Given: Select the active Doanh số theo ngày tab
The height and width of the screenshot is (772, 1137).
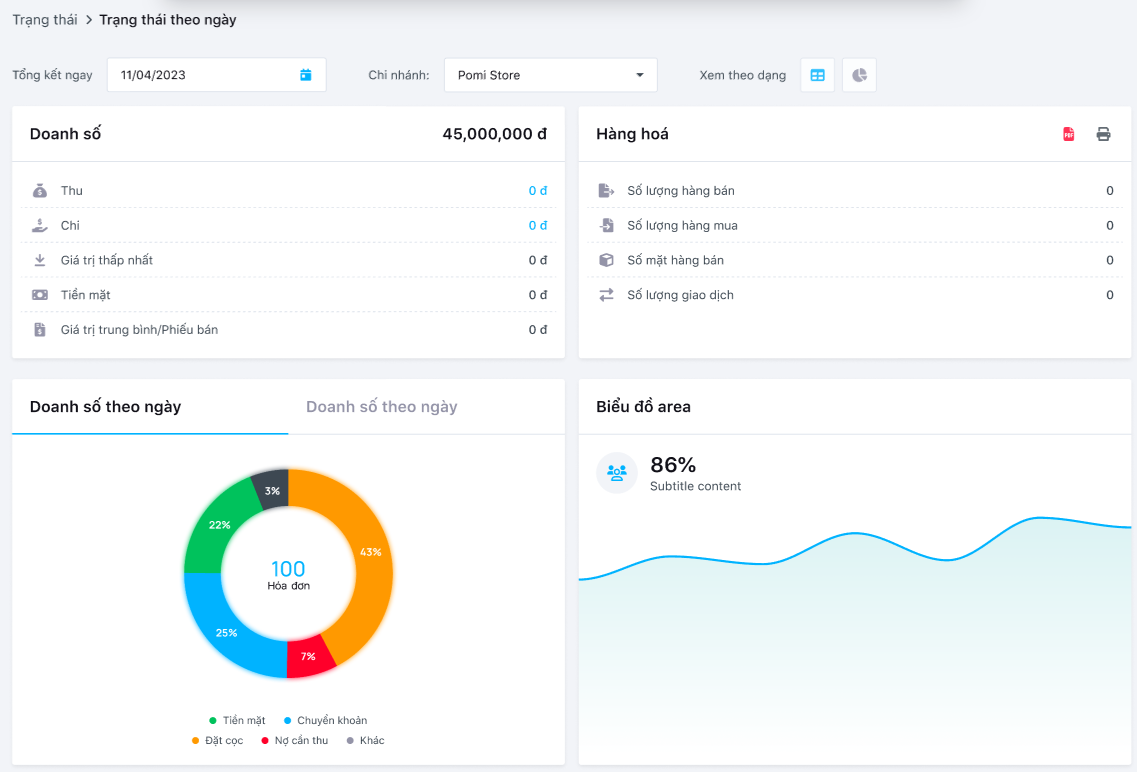Looking at the screenshot, I should pos(106,407).
